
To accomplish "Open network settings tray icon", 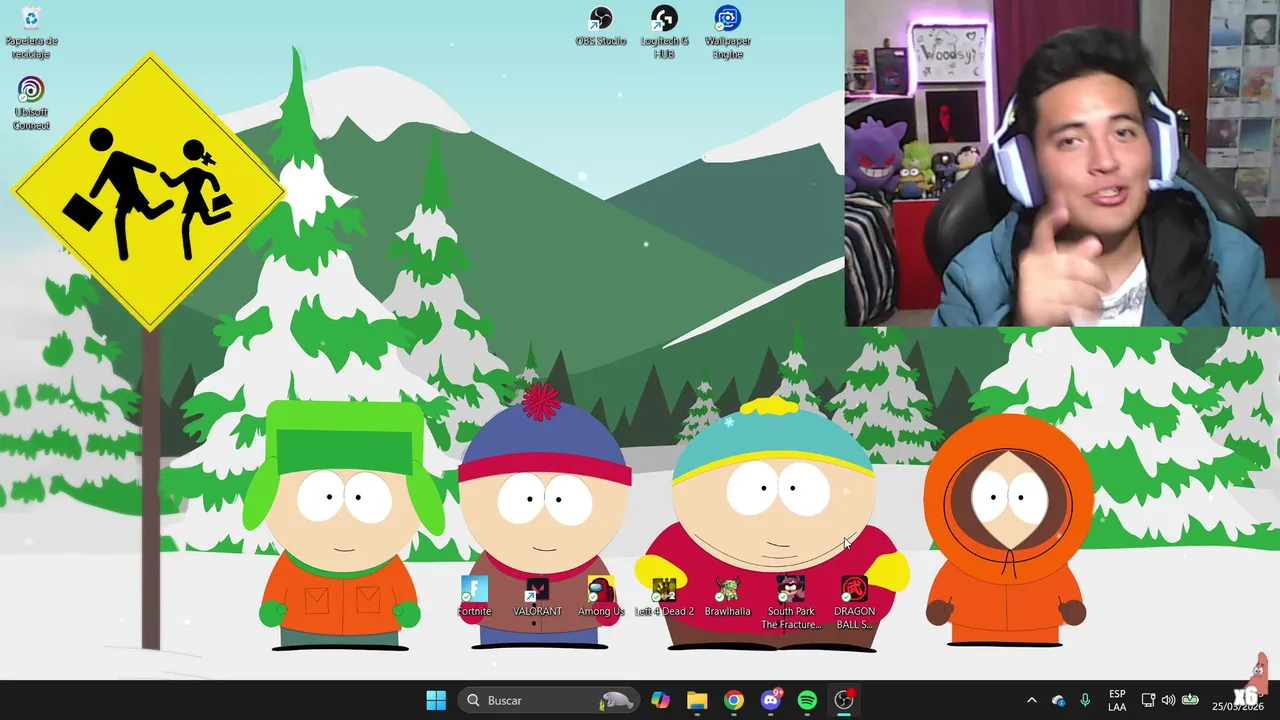I will [1149, 700].
